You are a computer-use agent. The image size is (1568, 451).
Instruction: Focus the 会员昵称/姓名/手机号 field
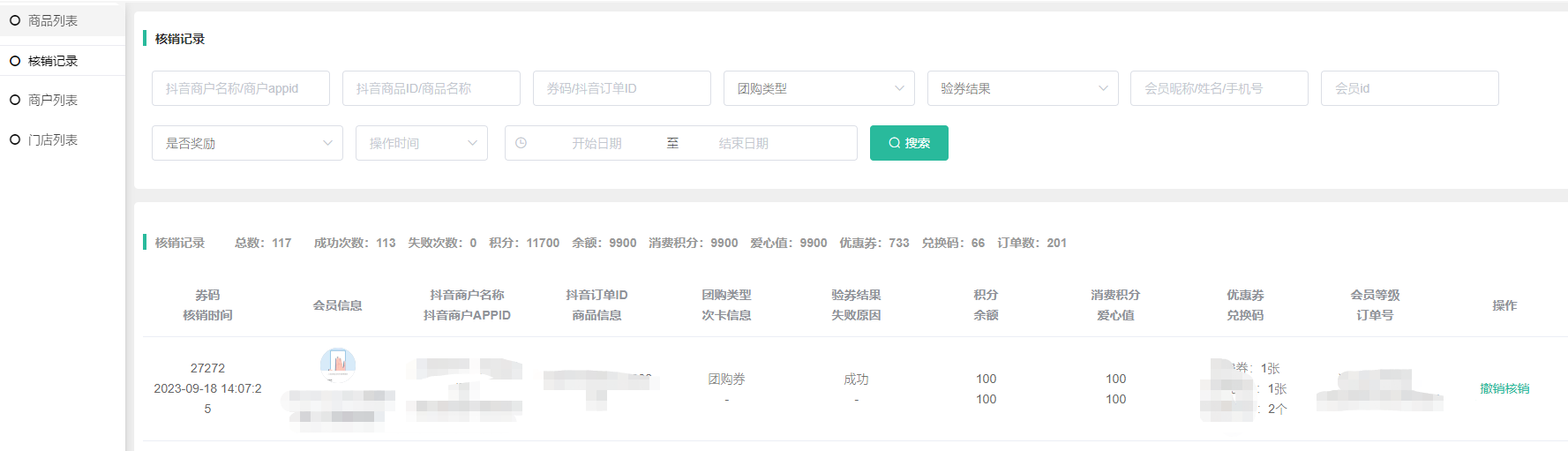[x=1219, y=88]
